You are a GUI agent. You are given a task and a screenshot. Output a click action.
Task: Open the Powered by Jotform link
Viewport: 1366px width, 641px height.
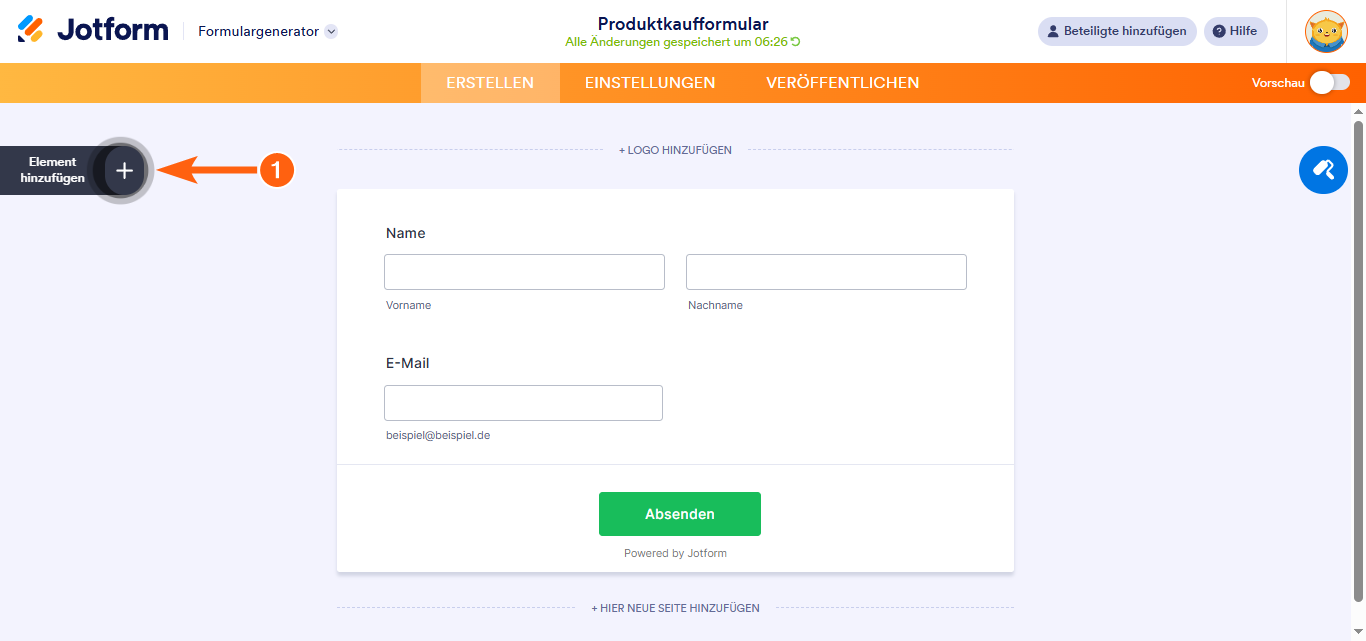click(675, 552)
